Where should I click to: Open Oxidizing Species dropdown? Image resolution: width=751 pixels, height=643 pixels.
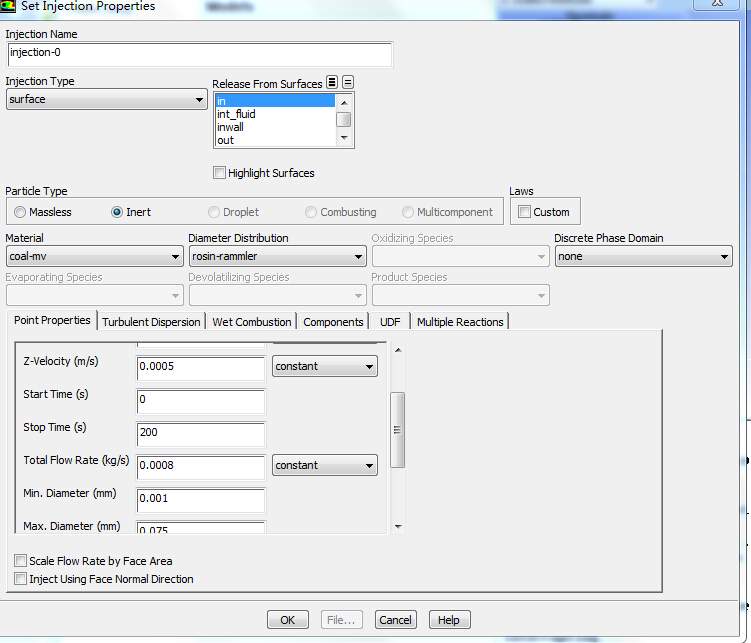click(461, 257)
